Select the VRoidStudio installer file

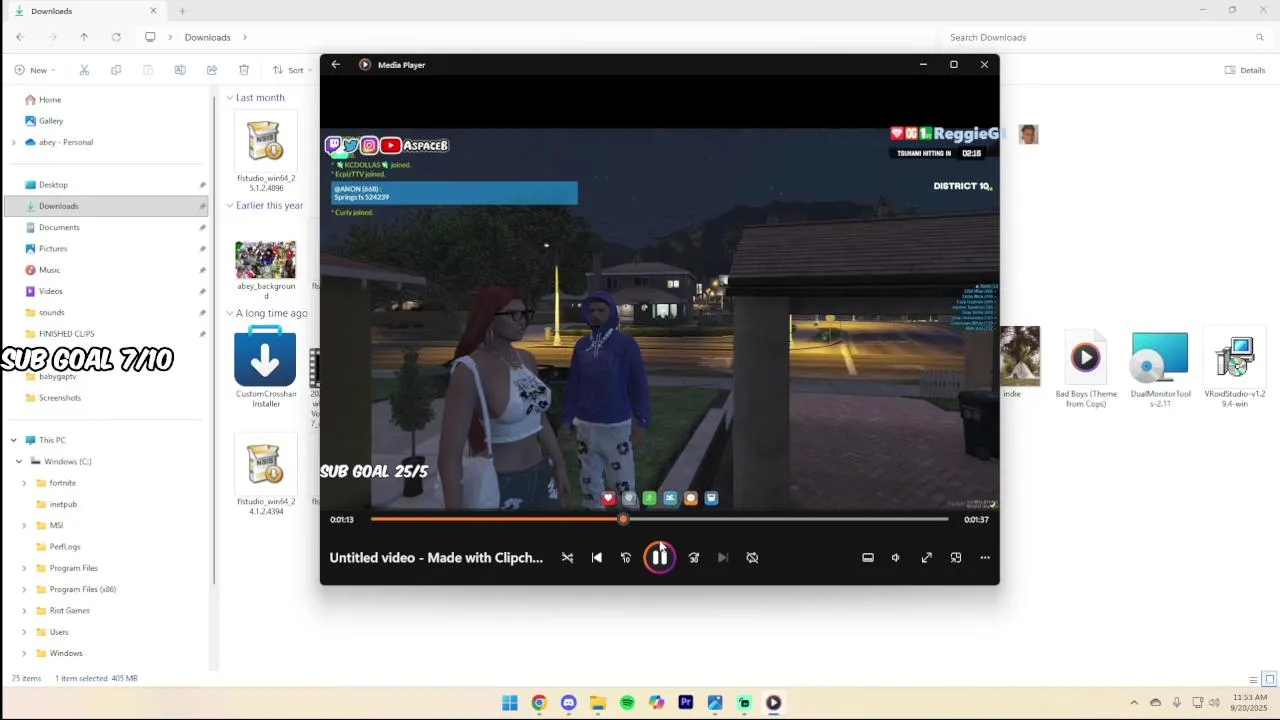(1235, 368)
